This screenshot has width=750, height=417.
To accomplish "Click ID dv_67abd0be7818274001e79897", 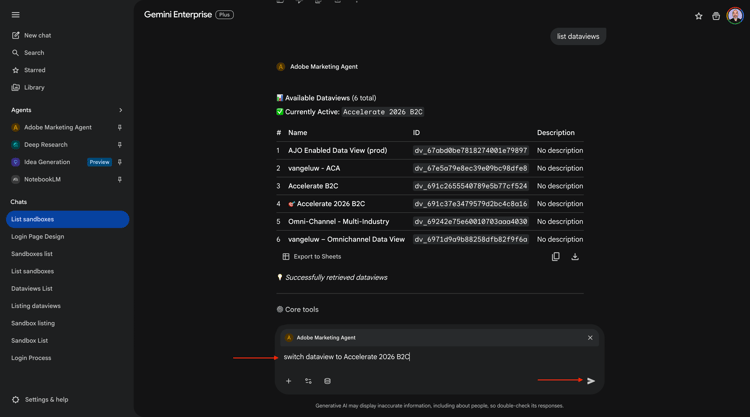I will (x=471, y=151).
